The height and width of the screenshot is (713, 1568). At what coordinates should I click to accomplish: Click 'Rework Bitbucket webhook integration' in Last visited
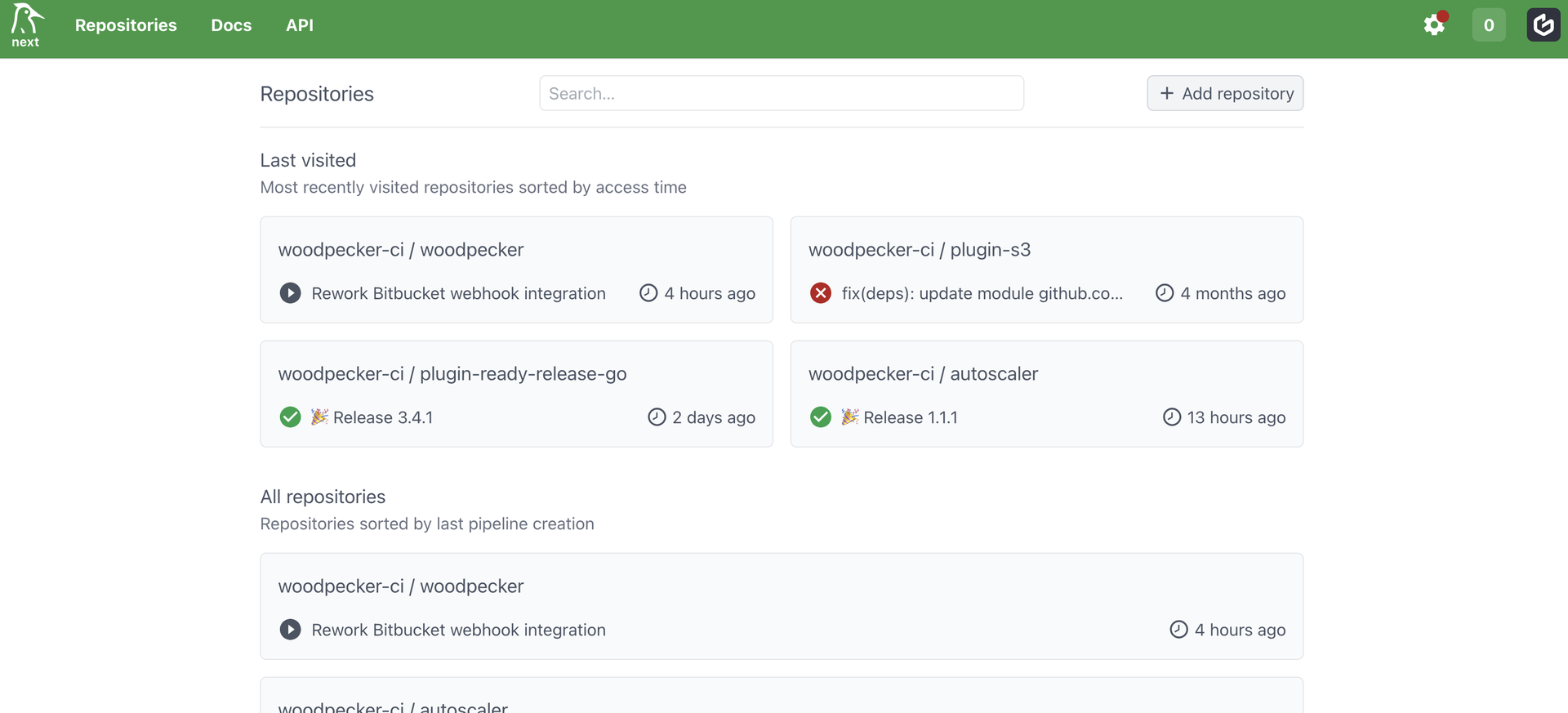459,293
